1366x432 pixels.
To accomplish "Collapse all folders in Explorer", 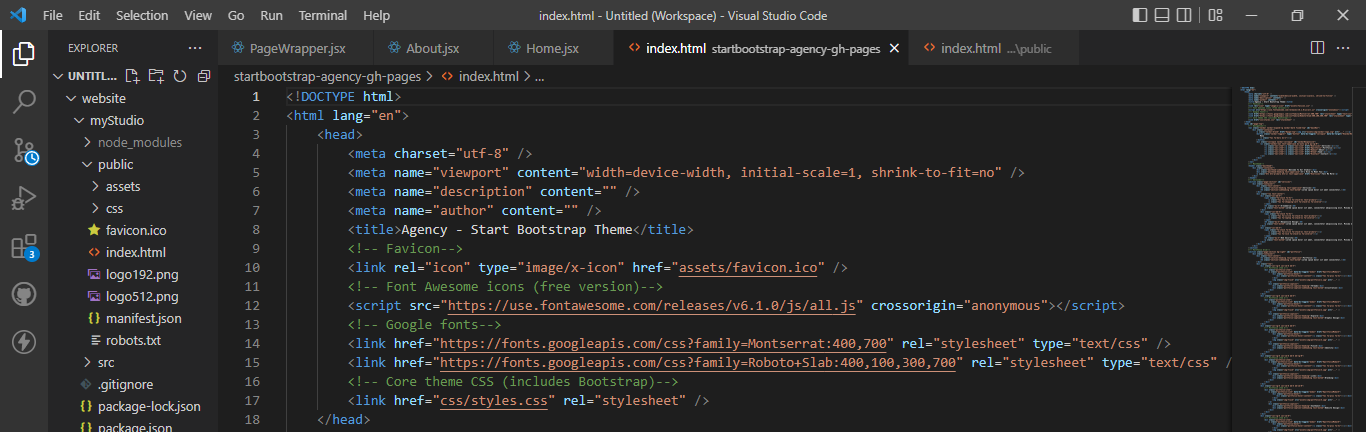I will click(x=204, y=76).
